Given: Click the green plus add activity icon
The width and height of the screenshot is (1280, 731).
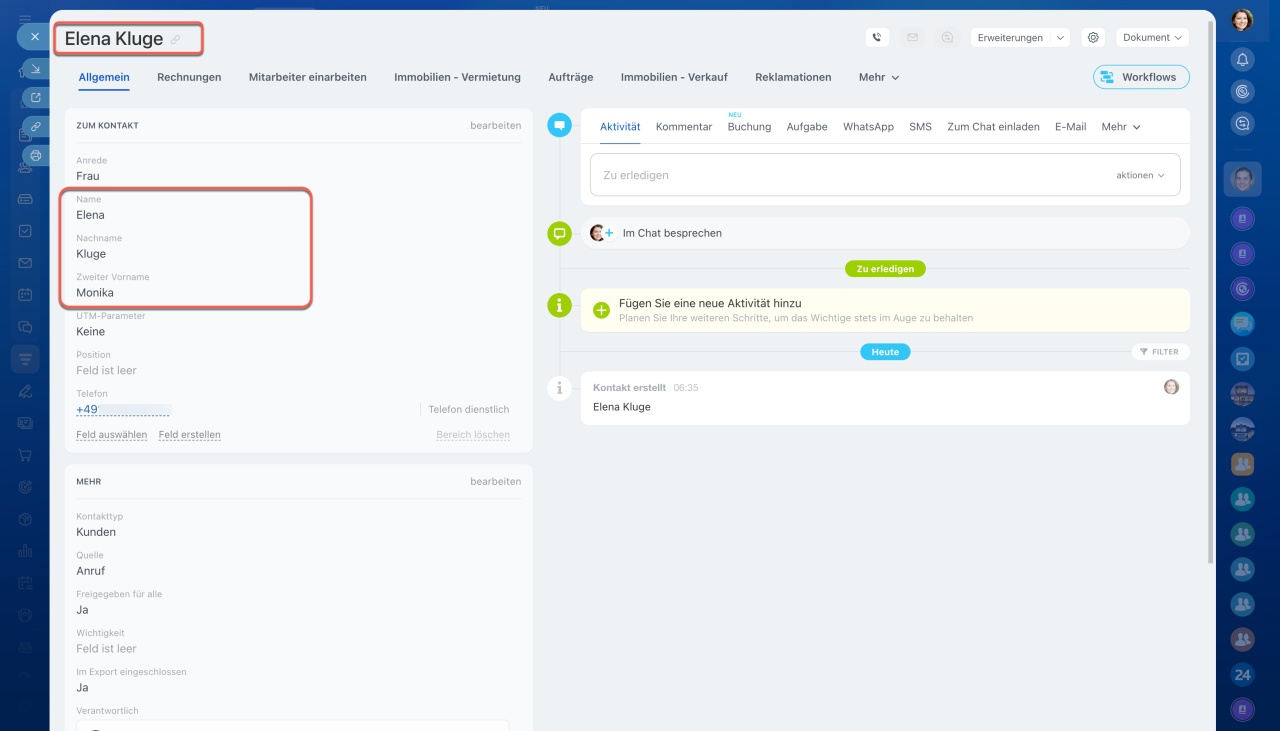Looking at the screenshot, I should pos(601,310).
